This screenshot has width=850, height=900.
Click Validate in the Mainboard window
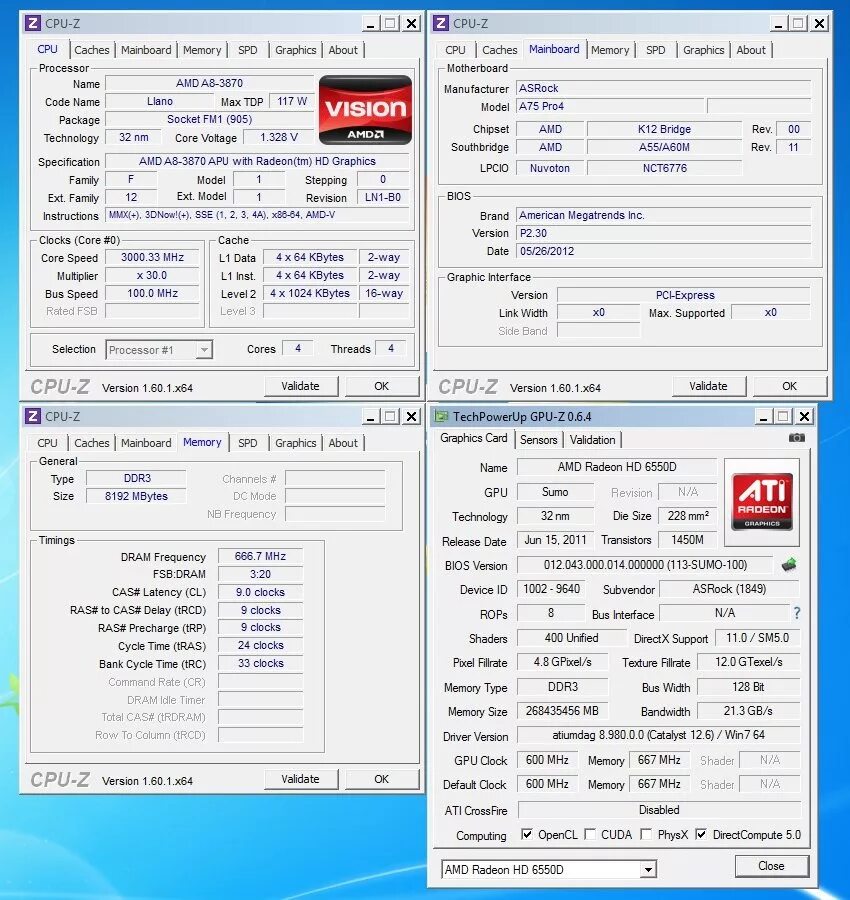pyautogui.click(x=709, y=386)
